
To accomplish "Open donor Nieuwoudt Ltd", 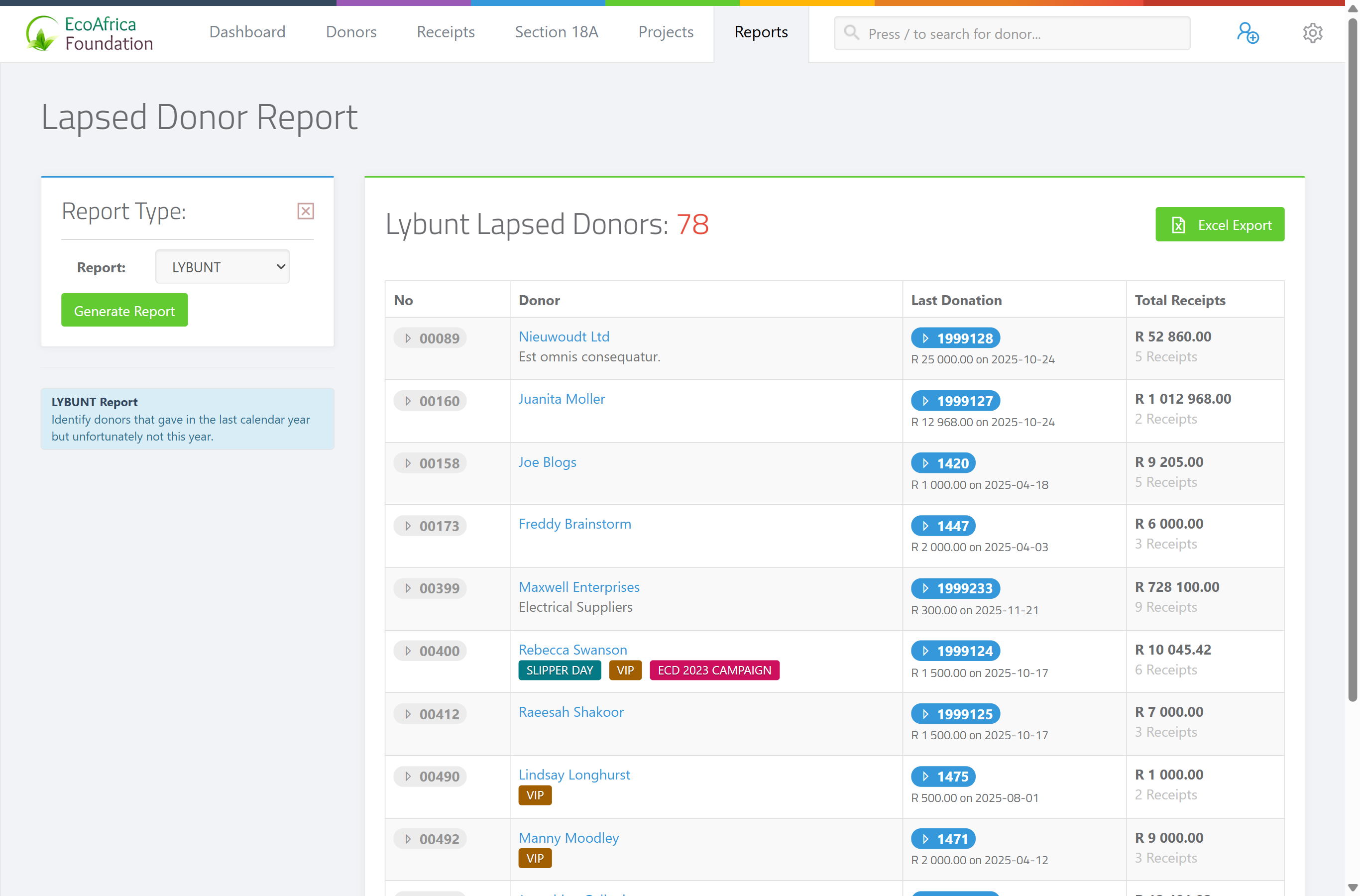I will [564, 336].
